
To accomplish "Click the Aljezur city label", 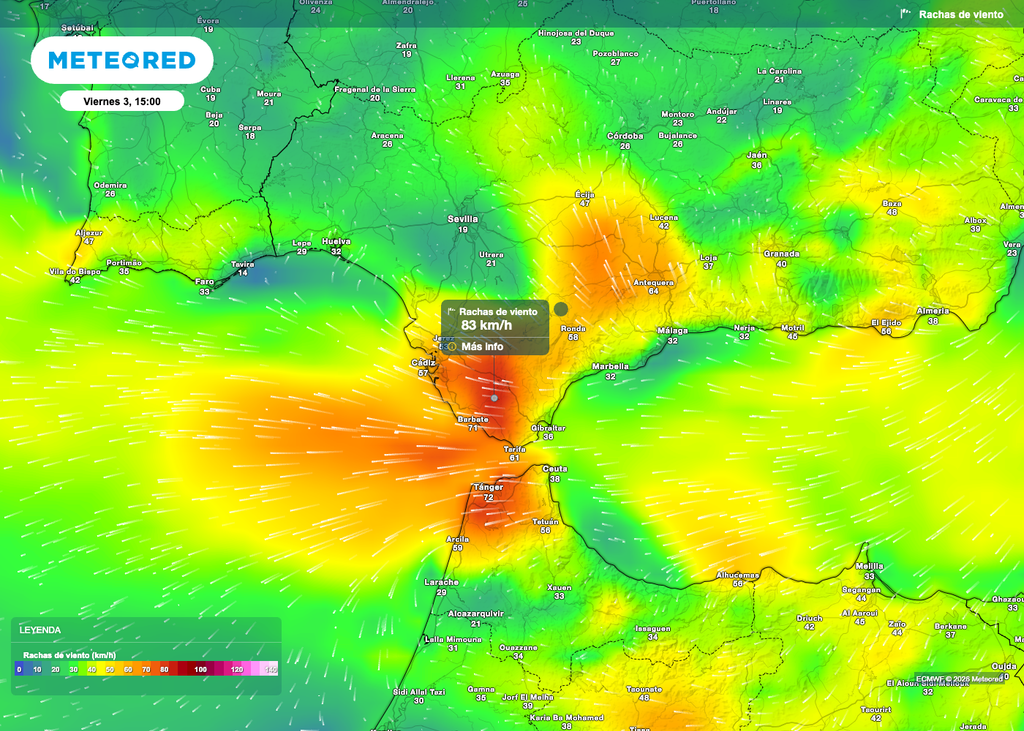I will (89, 233).
